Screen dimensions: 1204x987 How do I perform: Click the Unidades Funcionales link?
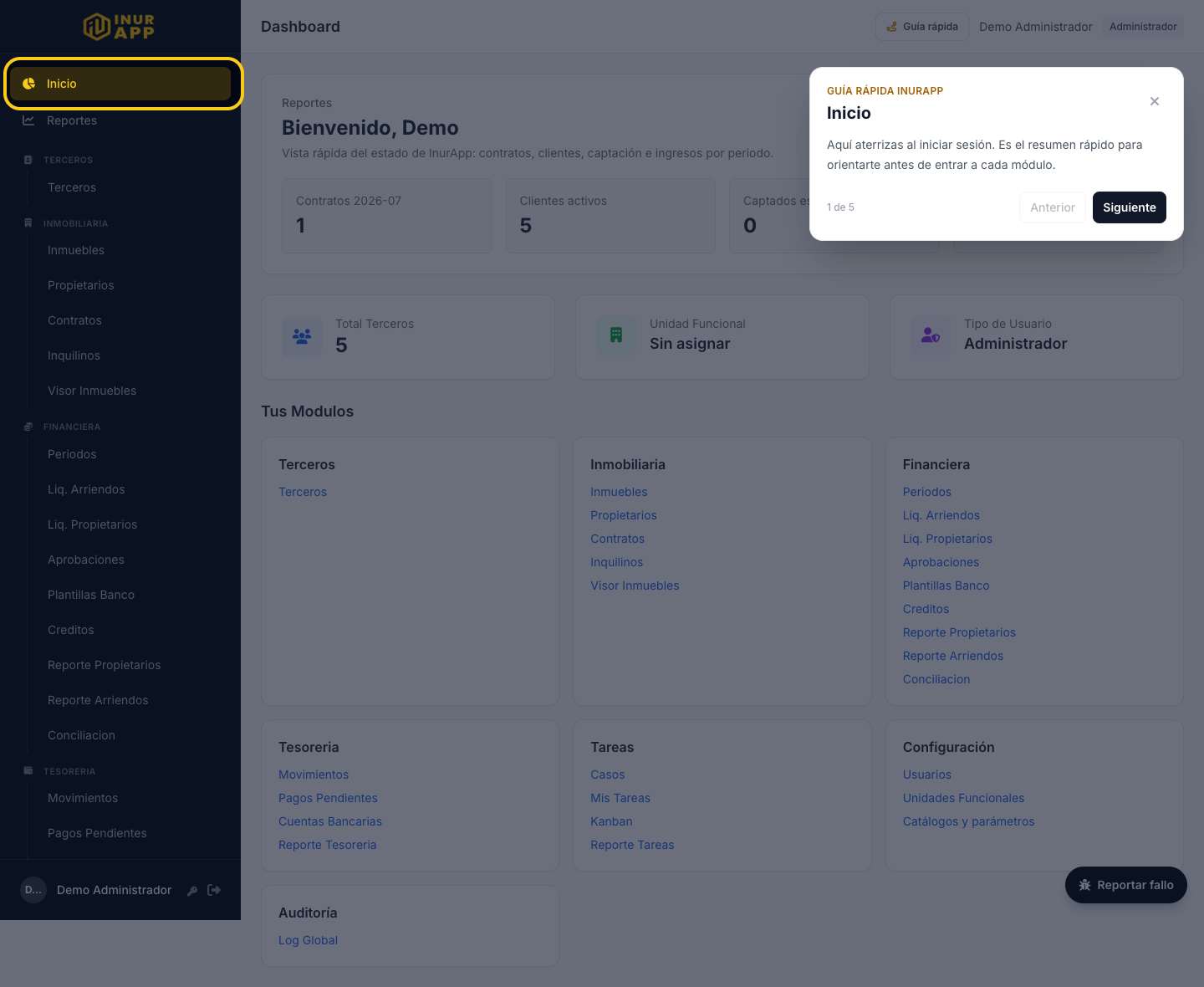pos(963,798)
